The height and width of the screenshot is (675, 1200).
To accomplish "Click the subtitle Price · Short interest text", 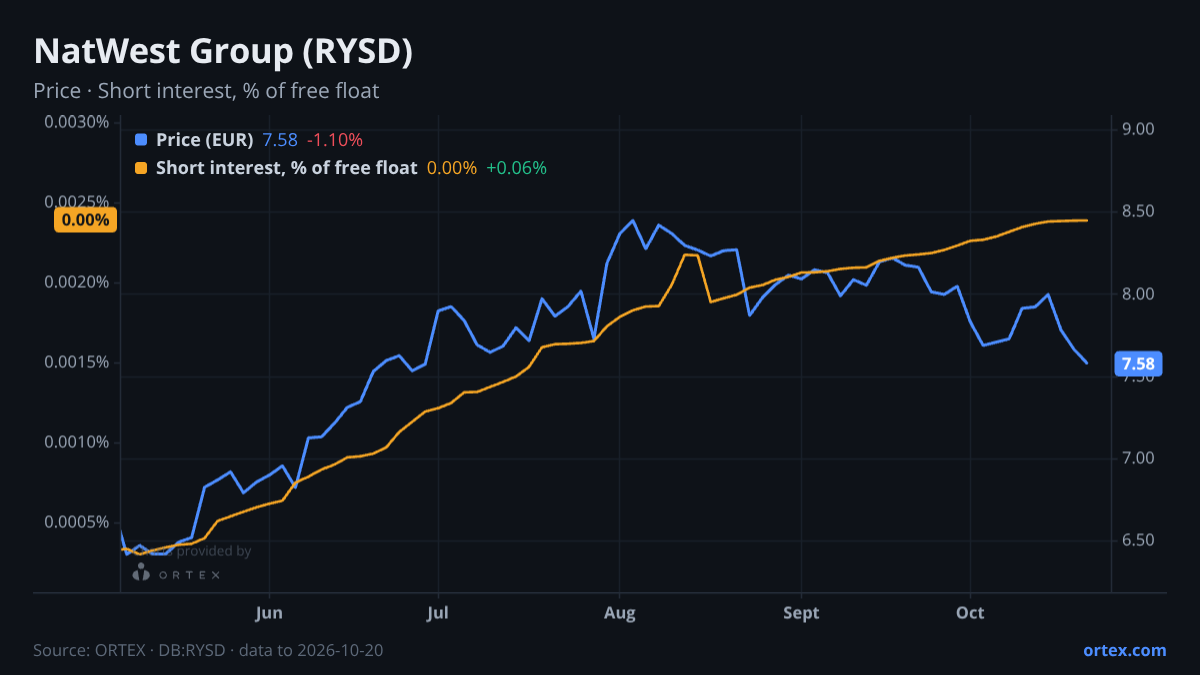I will 206,91.
